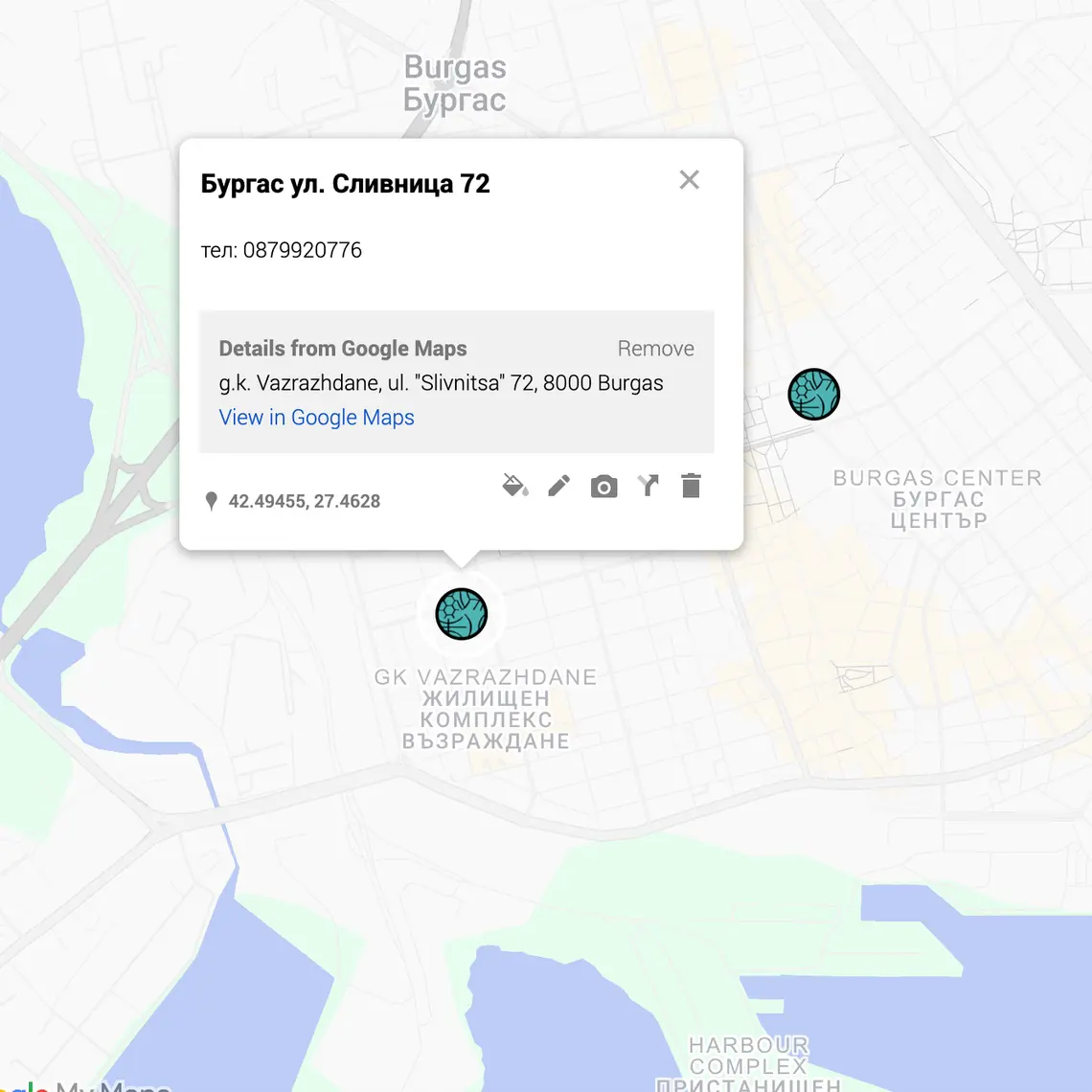Click the Burgas city label on the map
Screen dimensions: 1092x1092
pos(455,83)
